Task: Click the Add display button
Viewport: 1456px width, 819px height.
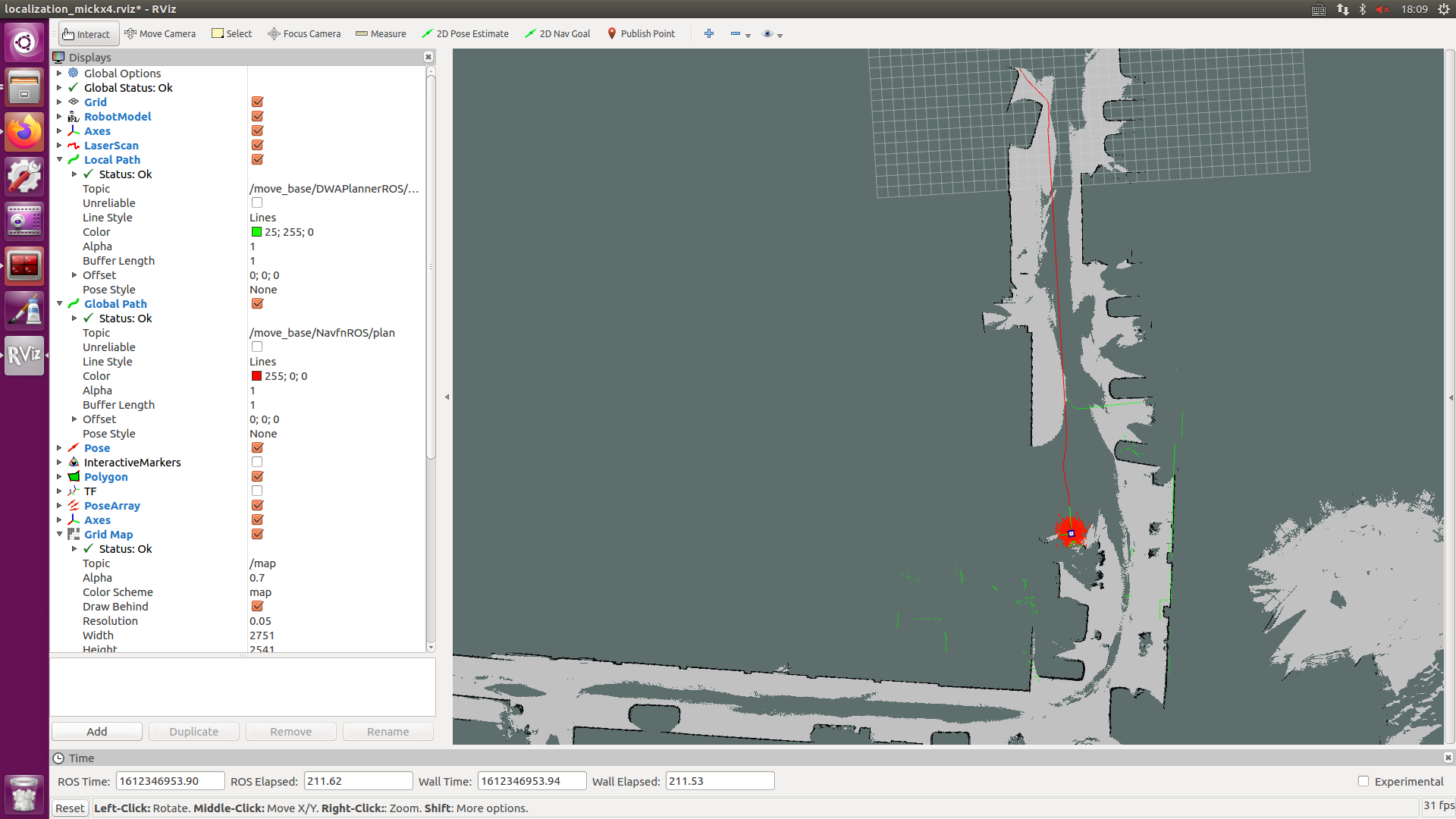Action: click(x=97, y=732)
